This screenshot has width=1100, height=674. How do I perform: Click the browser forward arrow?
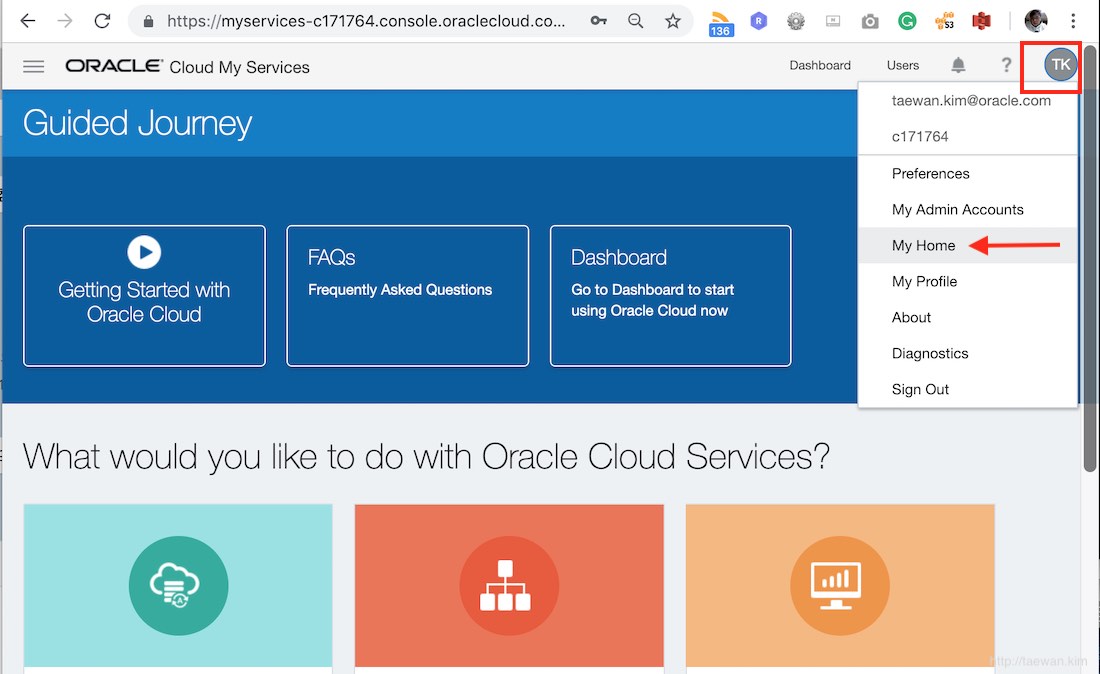coord(65,21)
